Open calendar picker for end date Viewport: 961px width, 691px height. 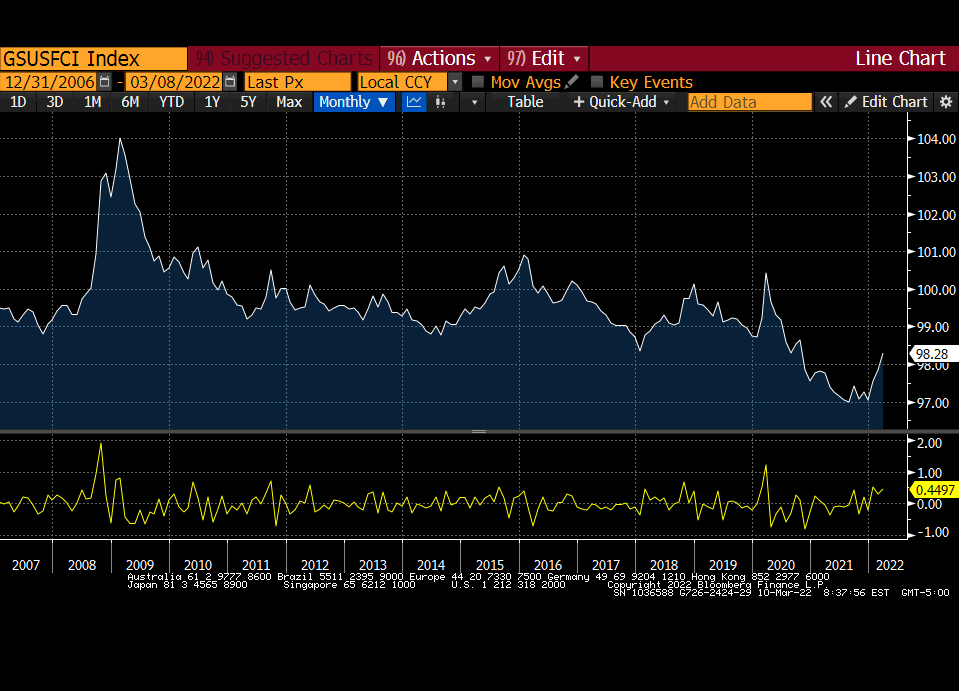[230, 82]
